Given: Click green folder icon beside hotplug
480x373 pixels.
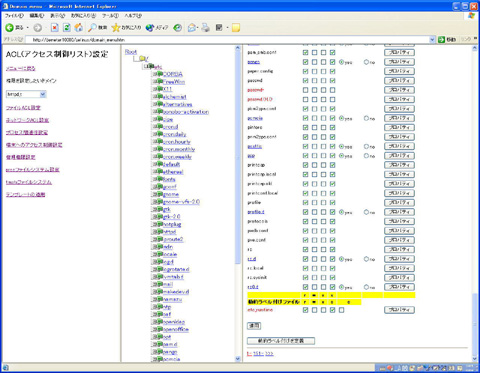Looking at the screenshot, I should (x=160, y=224).
